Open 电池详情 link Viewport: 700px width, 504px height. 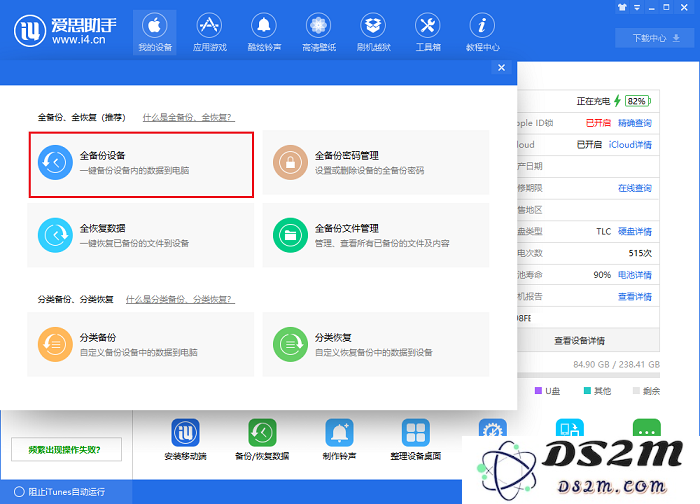pyautogui.click(x=634, y=275)
